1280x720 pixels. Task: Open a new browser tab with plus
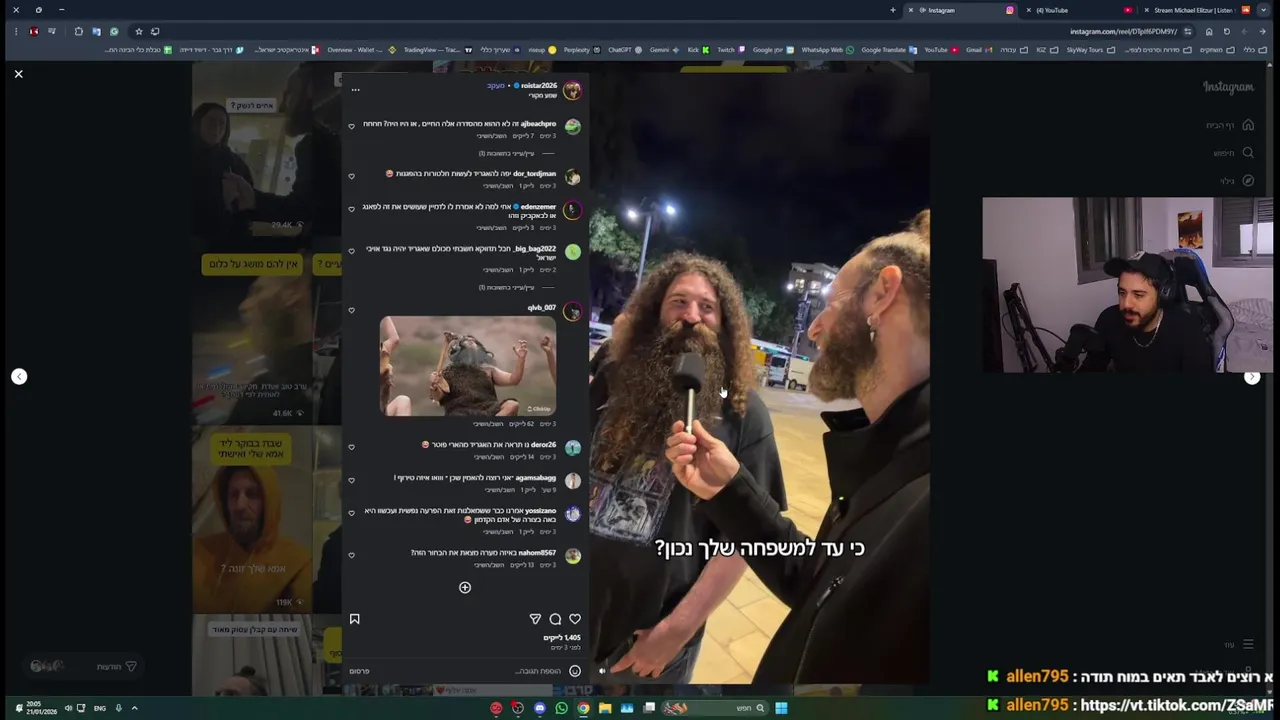(x=893, y=10)
